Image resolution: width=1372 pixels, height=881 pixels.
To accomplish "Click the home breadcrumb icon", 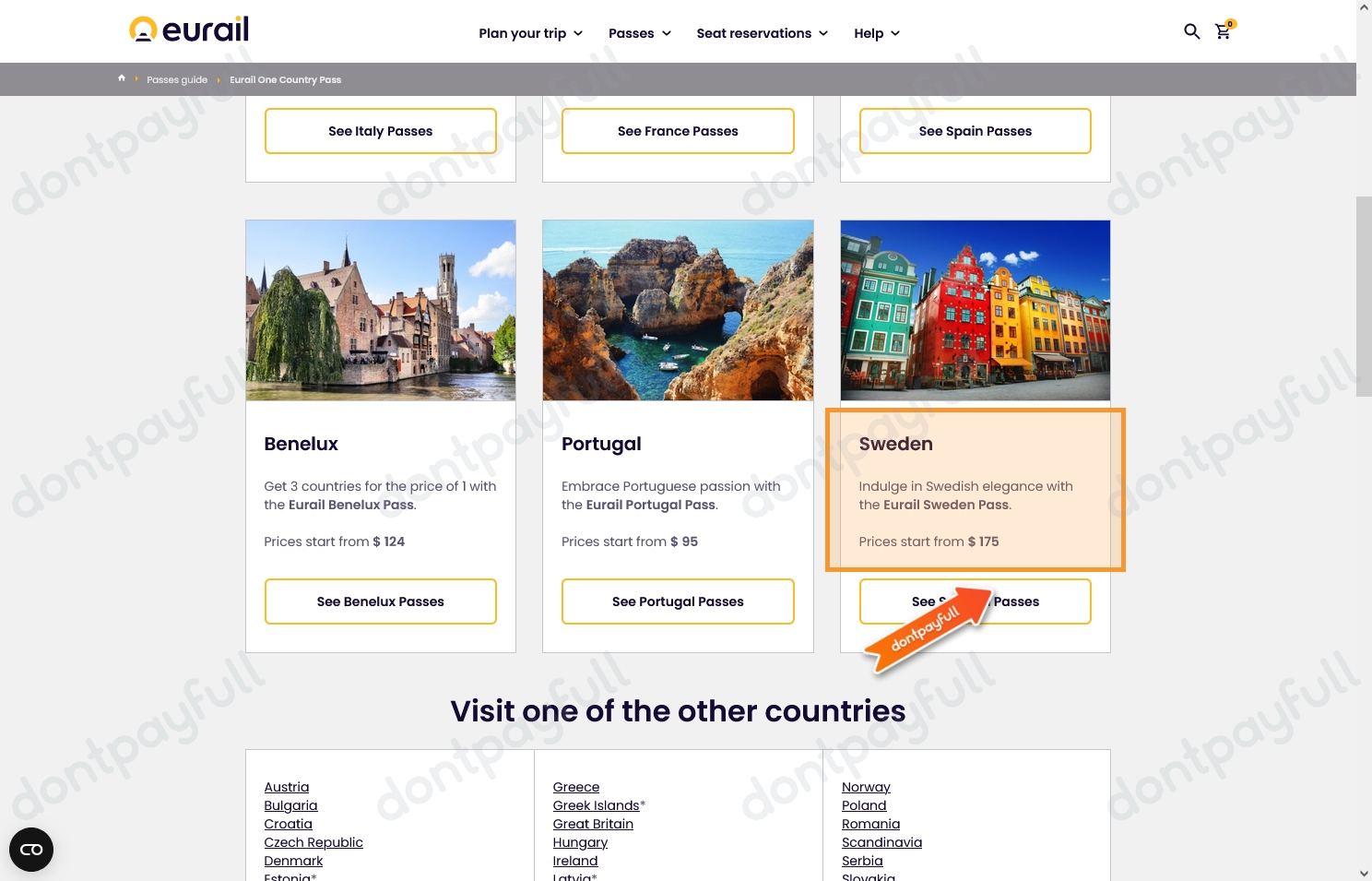I will pyautogui.click(x=122, y=79).
